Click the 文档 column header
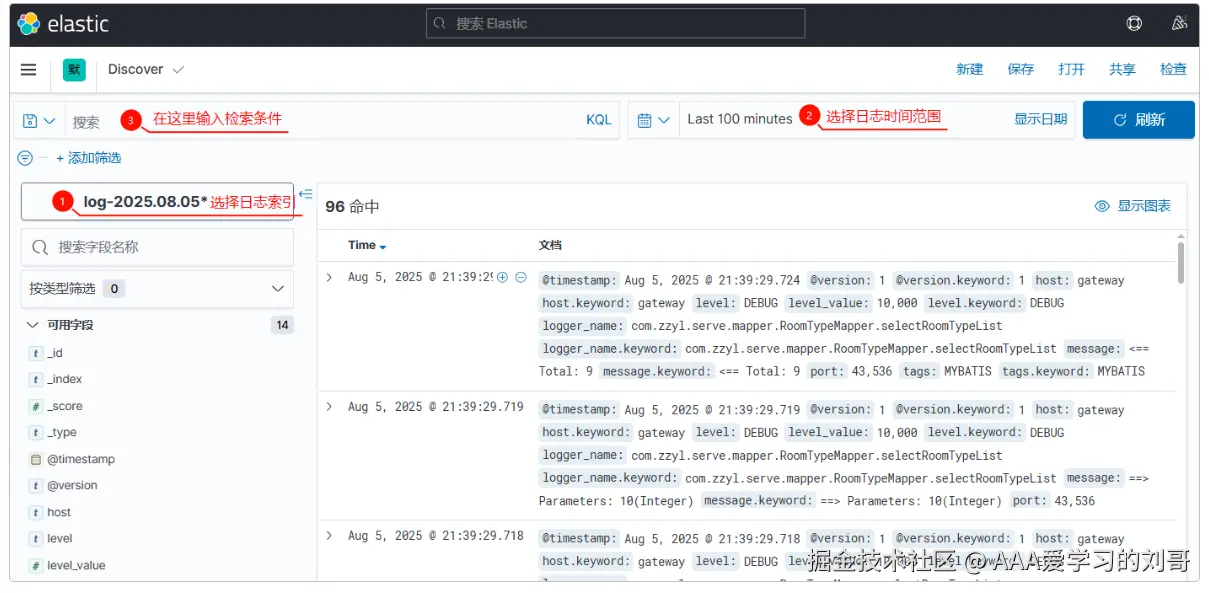The height and width of the screenshot is (593, 1209). pos(550,245)
